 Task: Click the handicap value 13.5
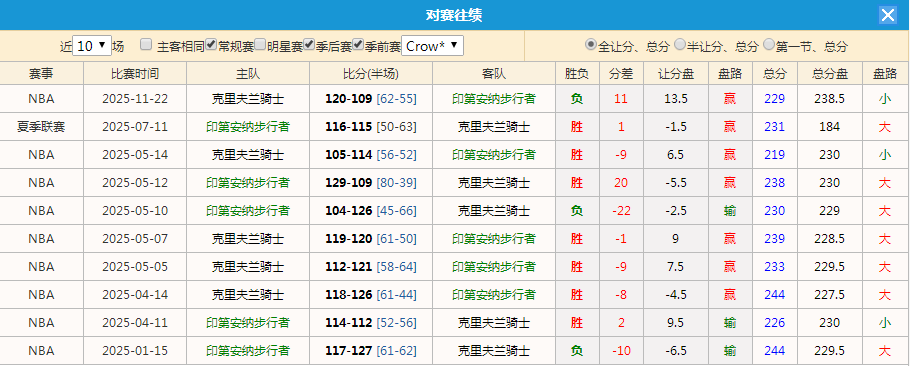[x=676, y=99]
